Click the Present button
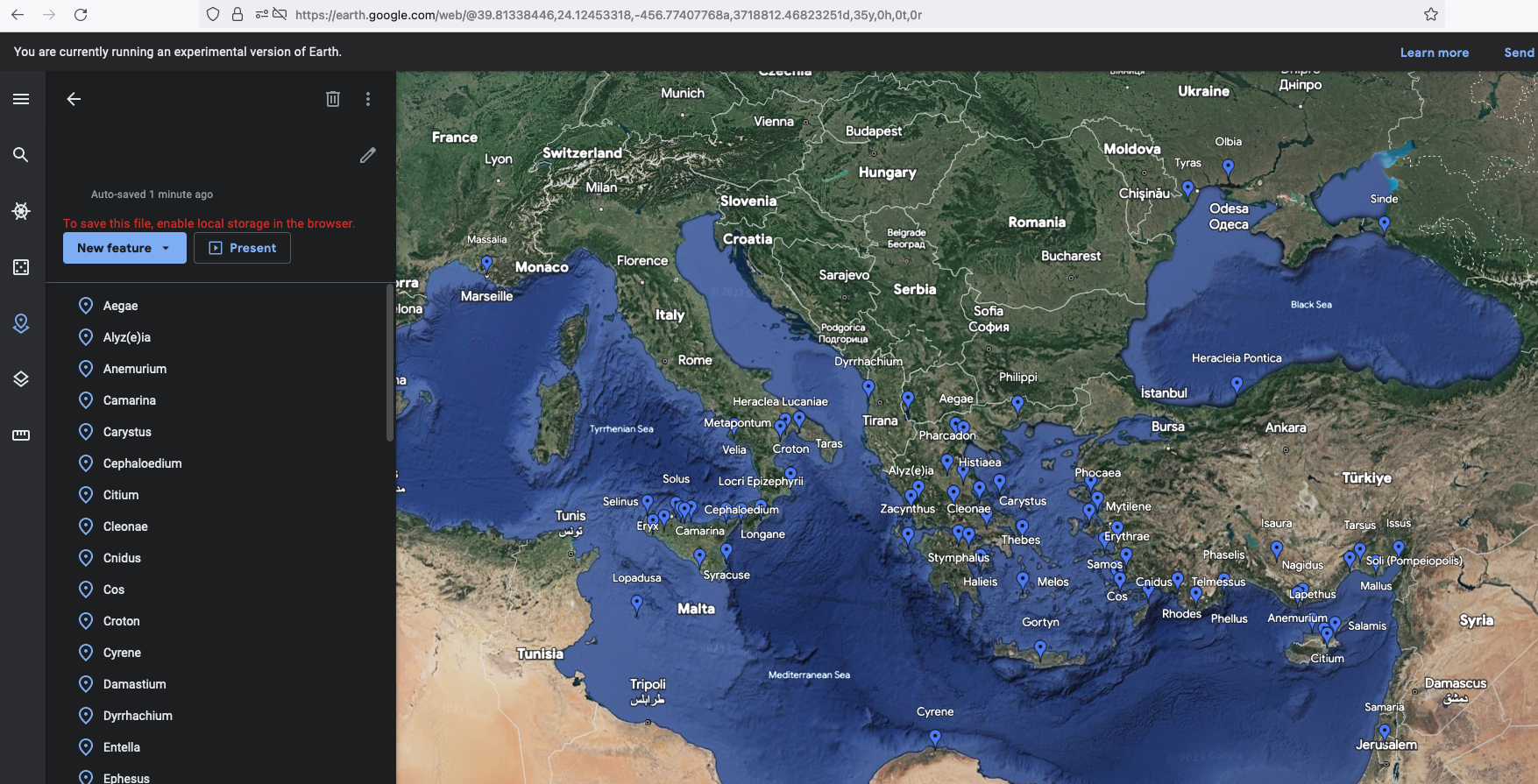The height and width of the screenshot is (784, 1538). point(242,248)
